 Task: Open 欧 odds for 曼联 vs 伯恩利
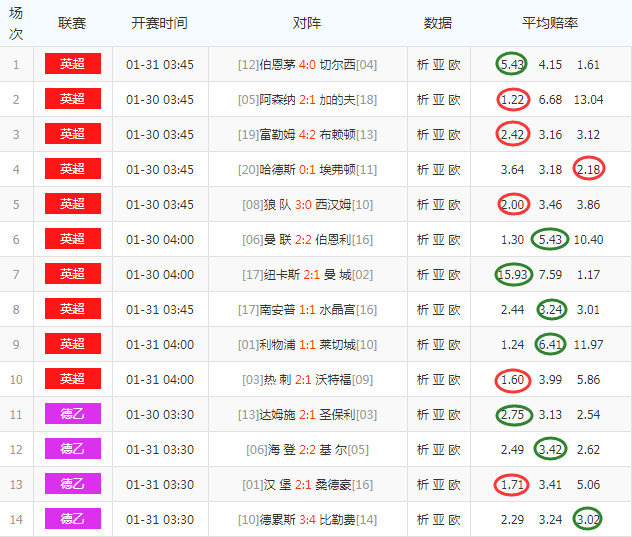pos(454,240)
